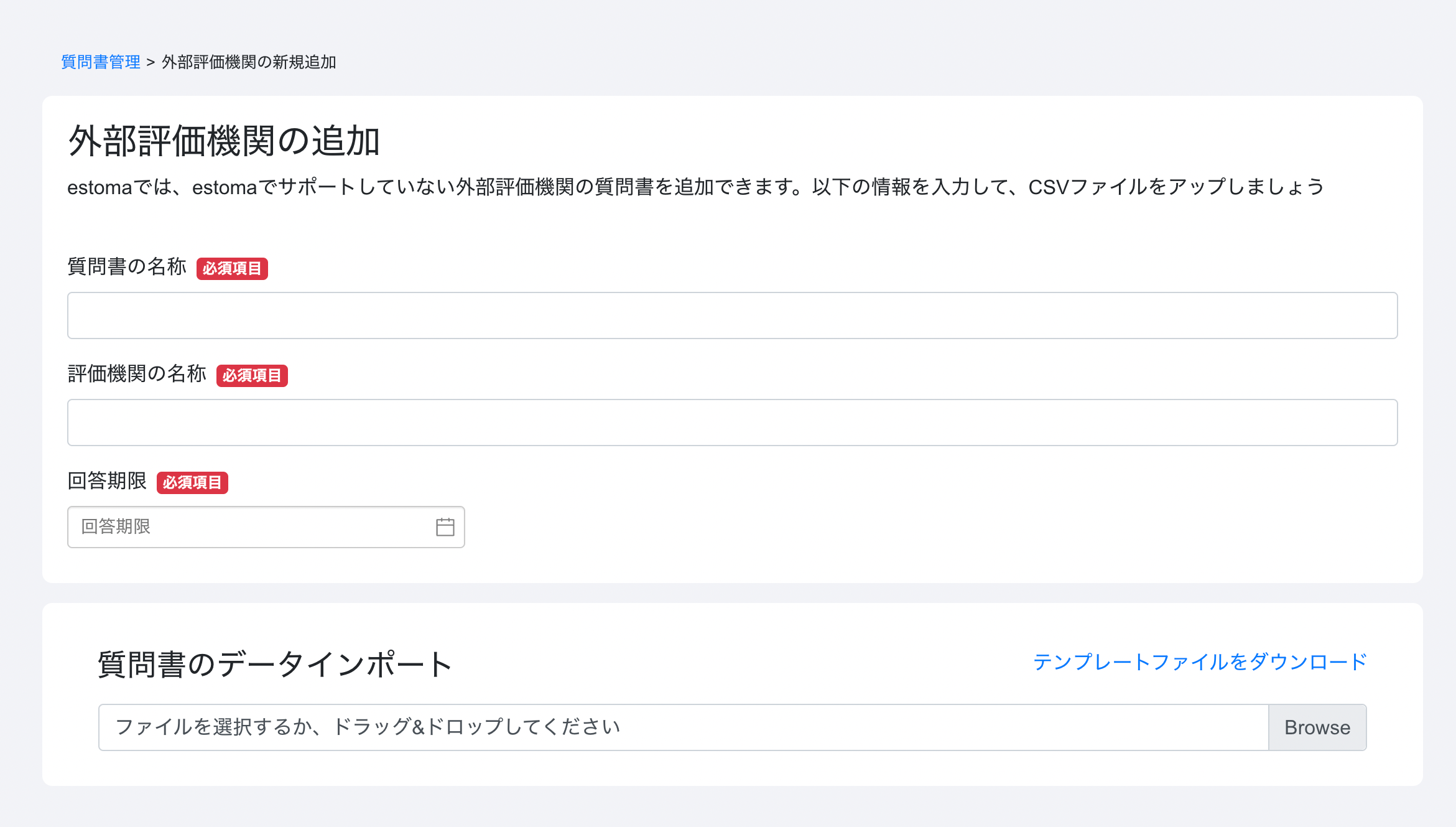Focus the 質問書の名称 text input
Screen dimensions: 1456x827
click(732, 315)
